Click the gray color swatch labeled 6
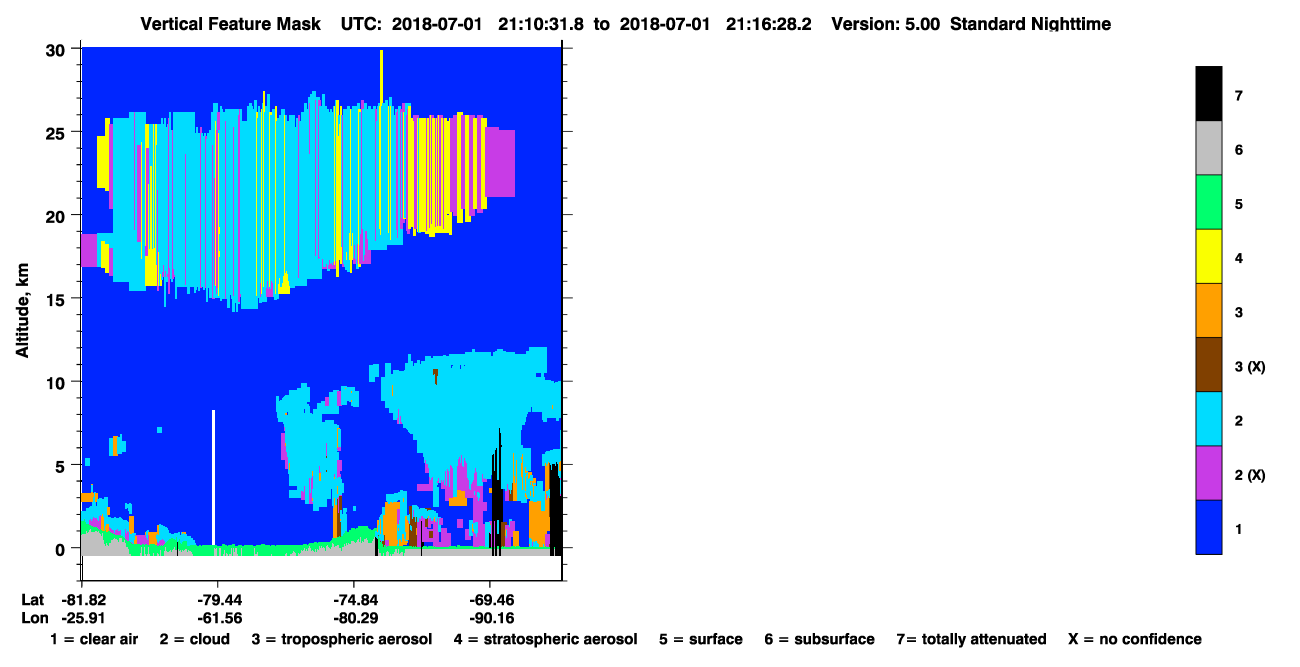Viewport: 1300px width, 667px height. pyautogui.click(x=1209, y=148)
